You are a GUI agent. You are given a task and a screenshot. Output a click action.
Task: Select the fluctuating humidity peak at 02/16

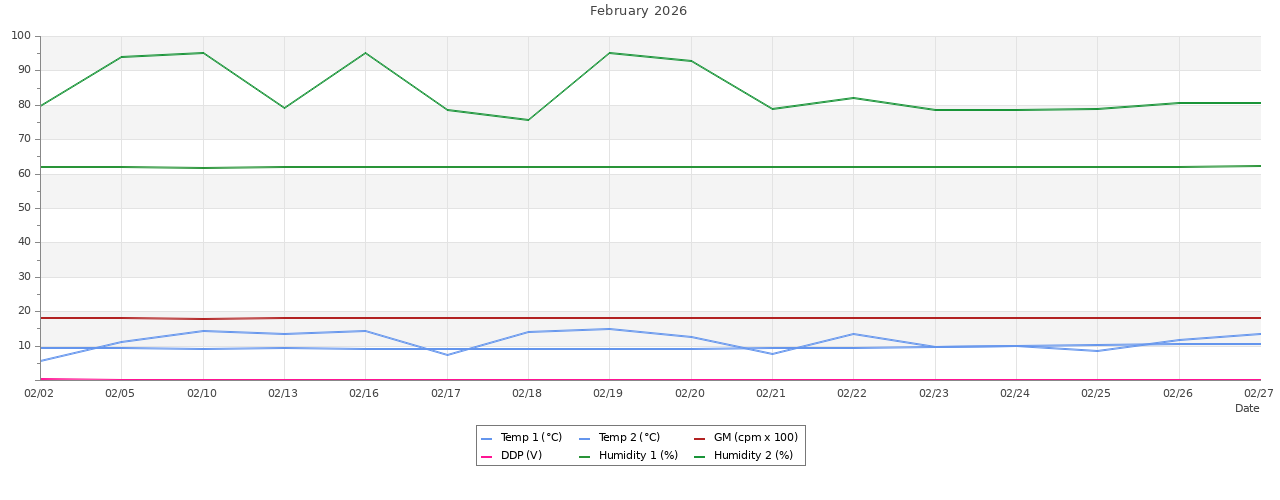point(365,53)
